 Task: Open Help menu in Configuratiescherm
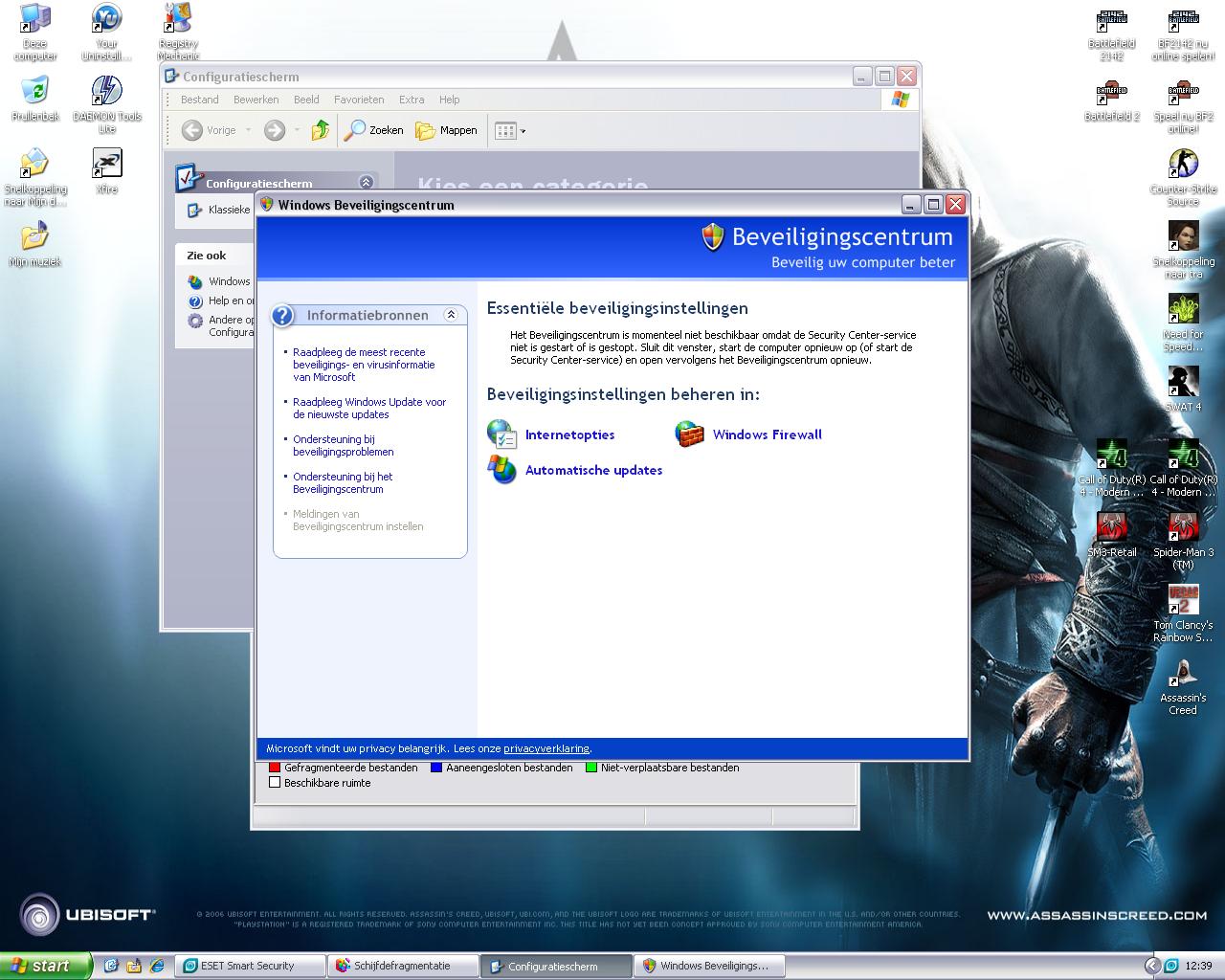tap(450, 100)
